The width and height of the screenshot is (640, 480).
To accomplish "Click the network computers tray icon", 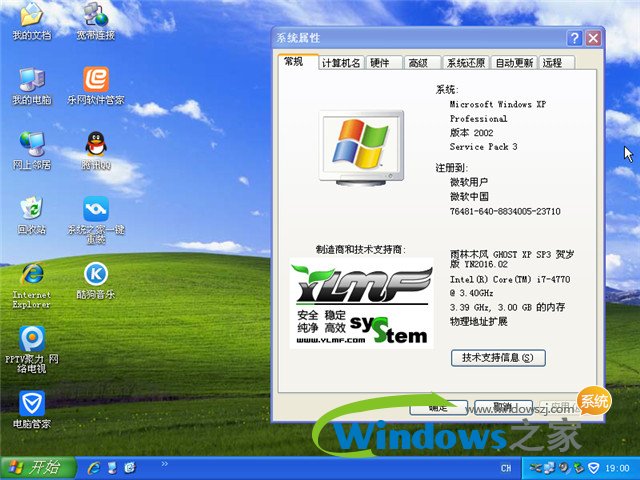I will coord(549,468).
